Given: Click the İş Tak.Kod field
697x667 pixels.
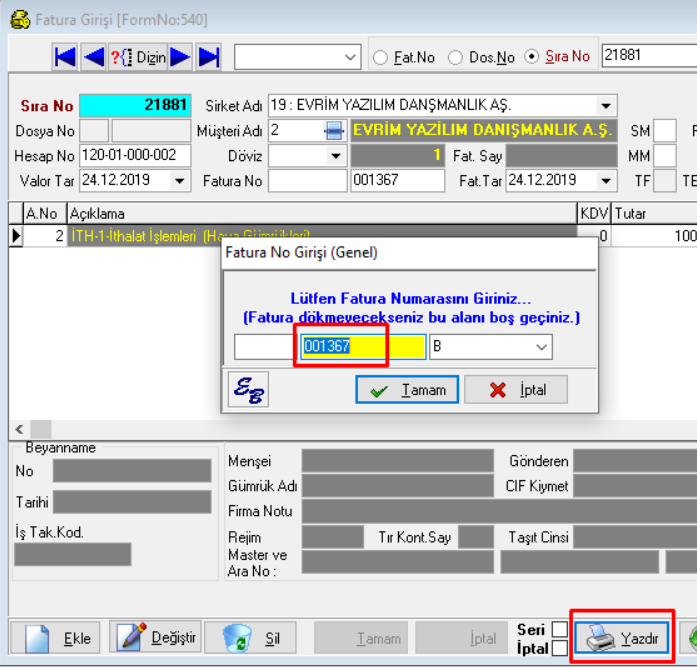Looking at the screenshot, I should (73, 554).
